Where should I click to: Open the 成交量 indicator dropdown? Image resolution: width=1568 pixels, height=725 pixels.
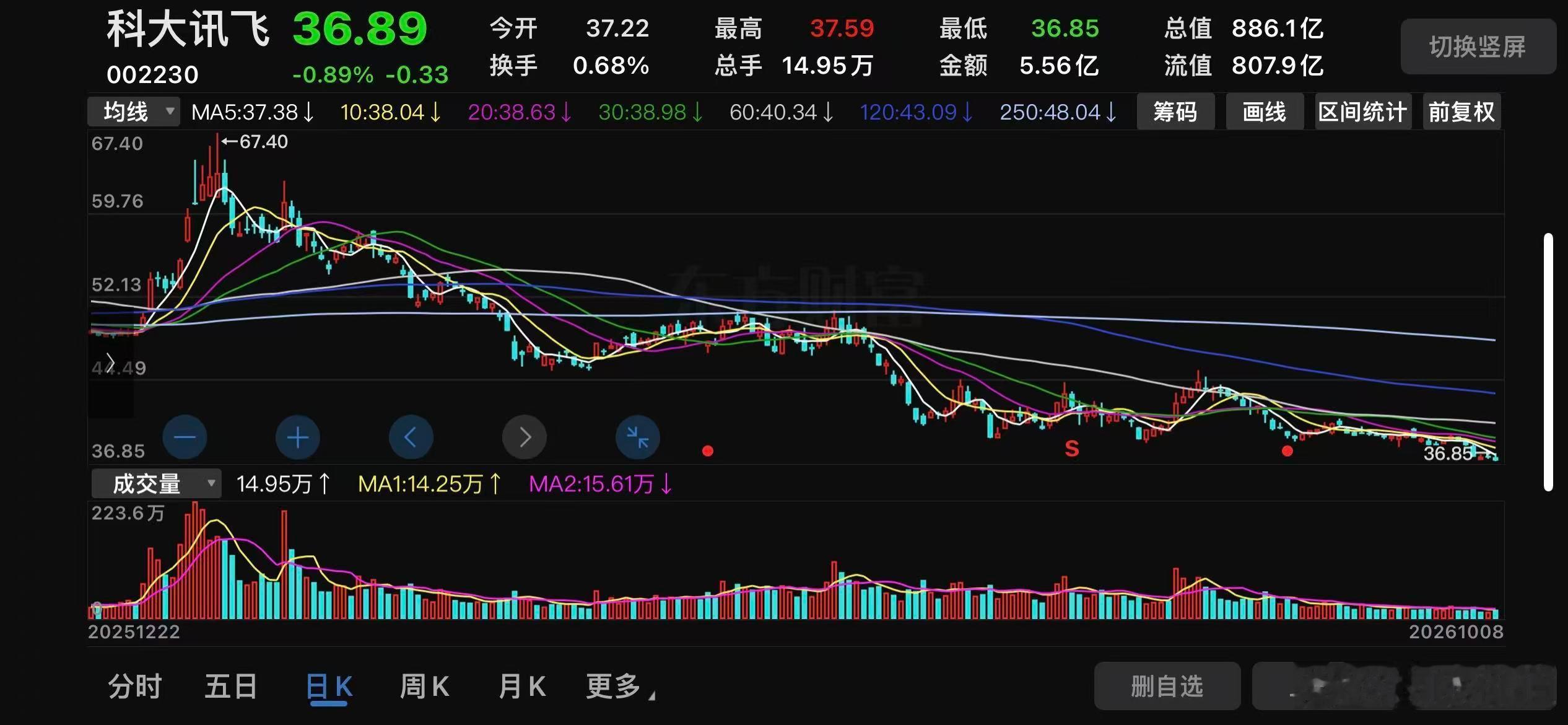click(x=156, y=484)
